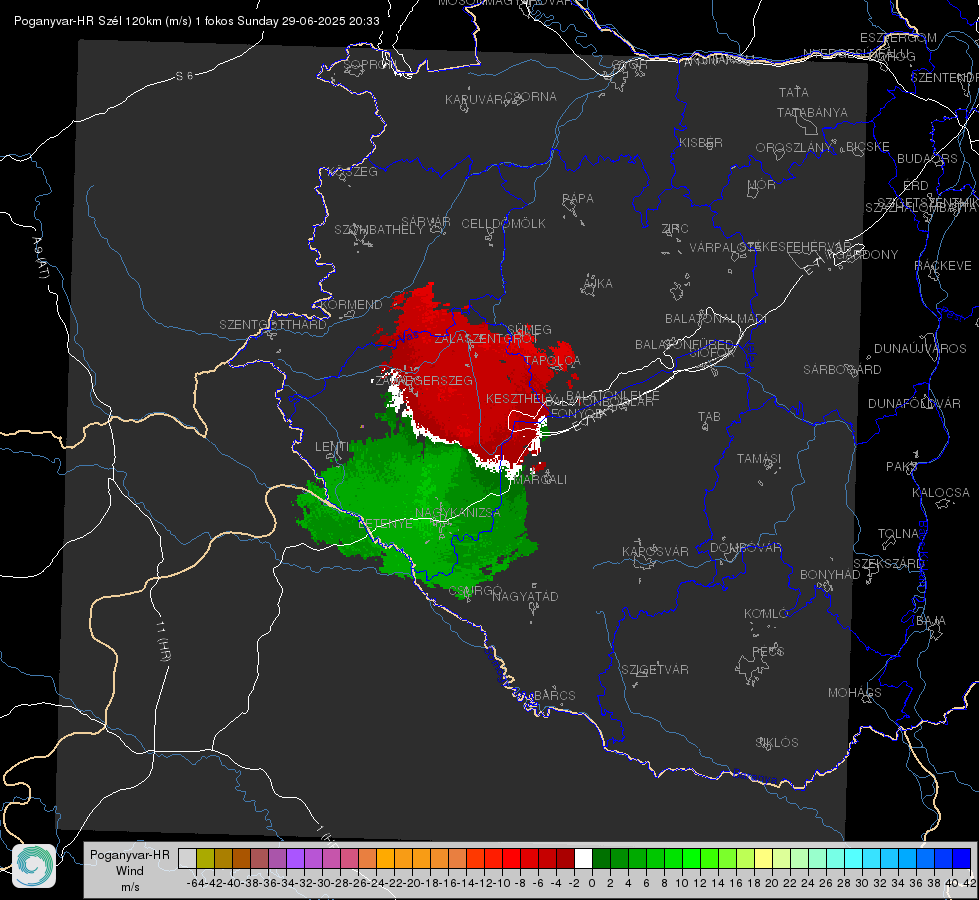The image size is (979, 900).
Task: Click the NAGYATÁD city label
Action: (525, 596)
